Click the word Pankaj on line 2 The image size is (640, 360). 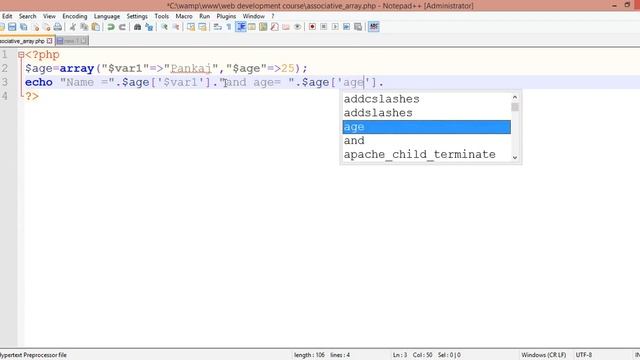coord(191,69)
